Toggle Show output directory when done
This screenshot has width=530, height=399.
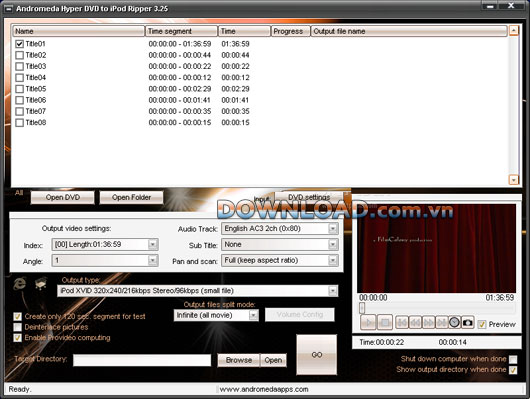(x=513, y=370)
